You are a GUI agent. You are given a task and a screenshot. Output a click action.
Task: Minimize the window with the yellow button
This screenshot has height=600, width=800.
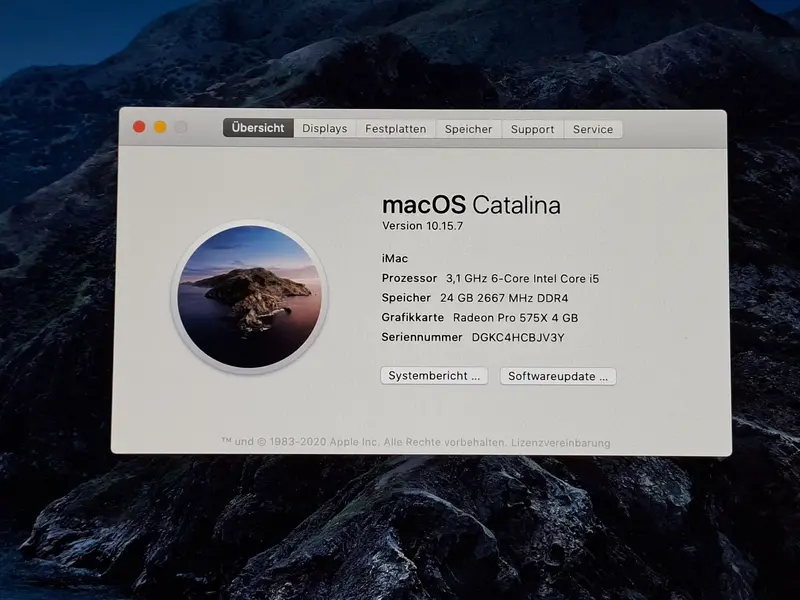pyautogui.click(x=160, y=127)
